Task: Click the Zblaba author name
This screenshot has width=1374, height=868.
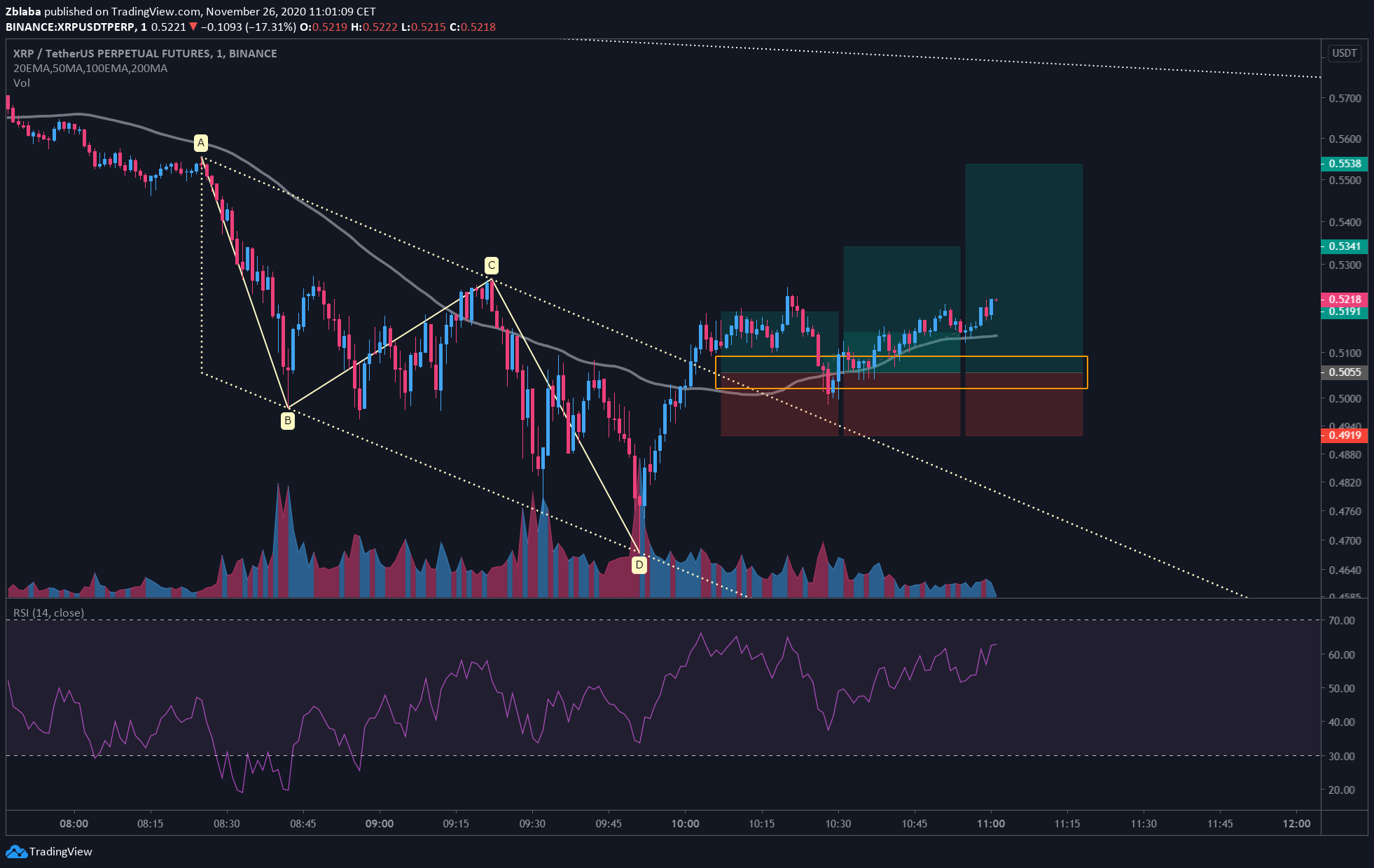Action: point(23,12)
